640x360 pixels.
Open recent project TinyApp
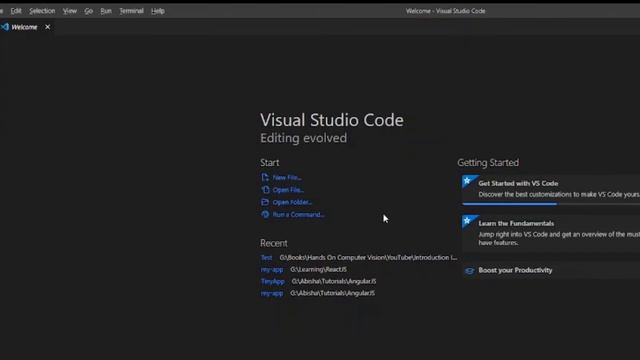click(273, 281)
